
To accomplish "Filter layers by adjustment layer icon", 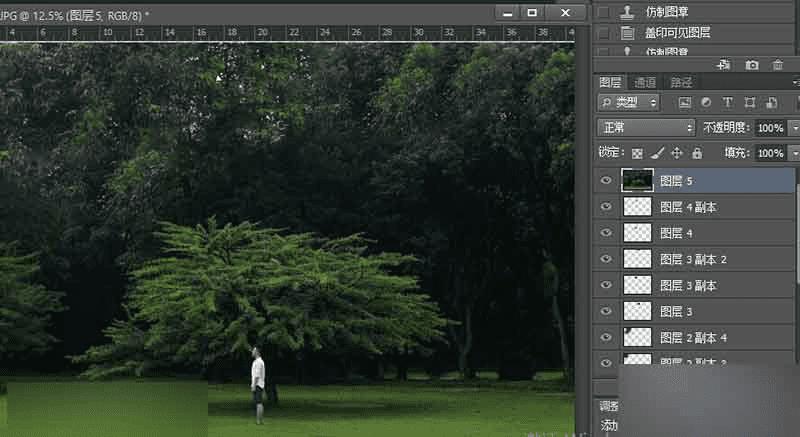I will pyautogui.click(x=706, y=102).
